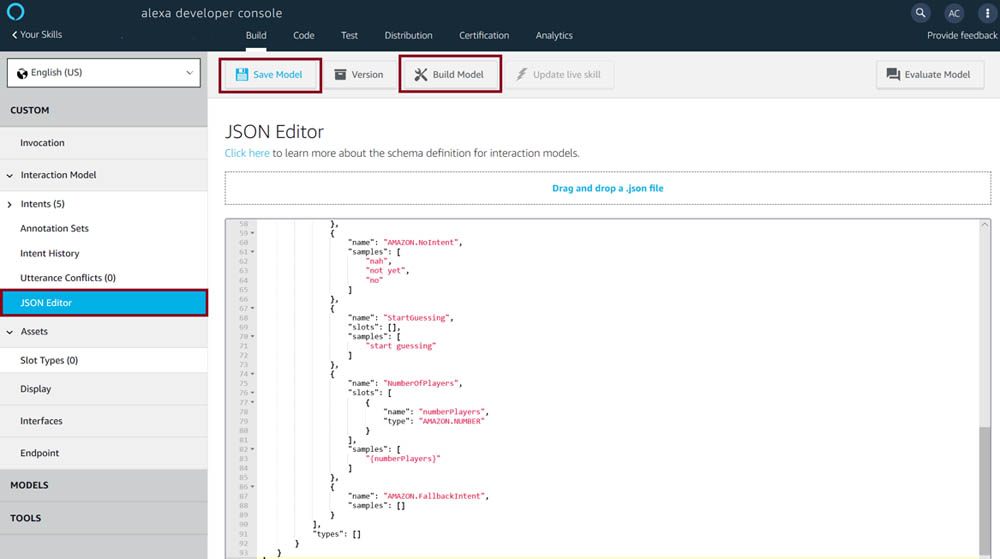Screen dimensions: 1000x559
Task: Switch to the Test tab
Action: (x=349, y=36)
